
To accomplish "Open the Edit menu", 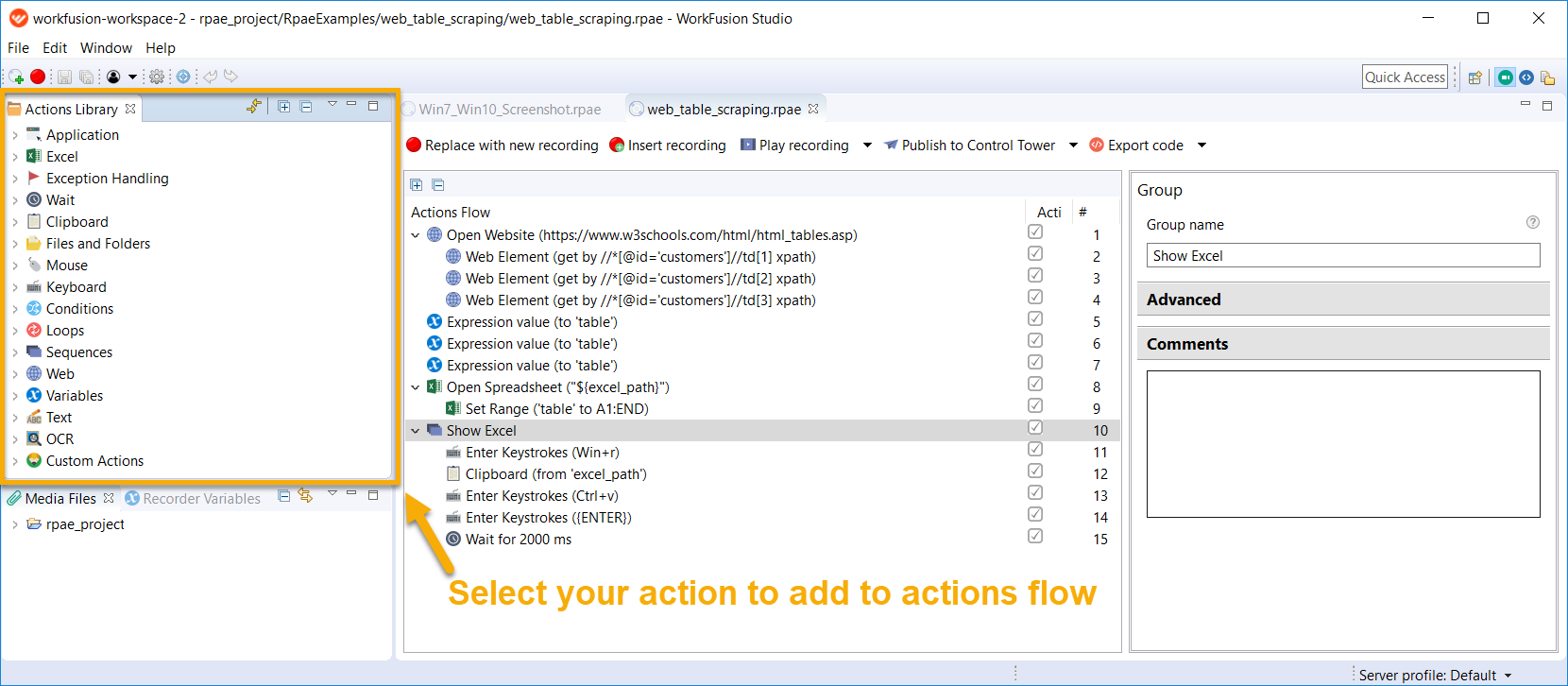I will tap(55, 48).
